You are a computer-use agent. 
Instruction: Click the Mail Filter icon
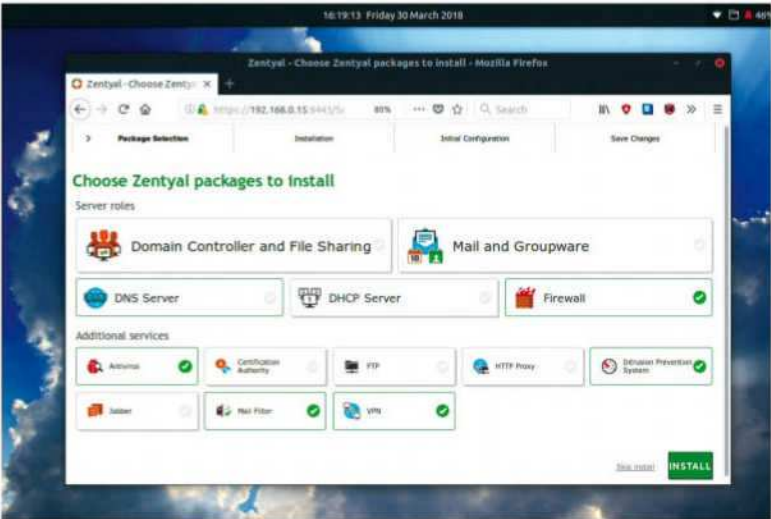click(223, 410)
